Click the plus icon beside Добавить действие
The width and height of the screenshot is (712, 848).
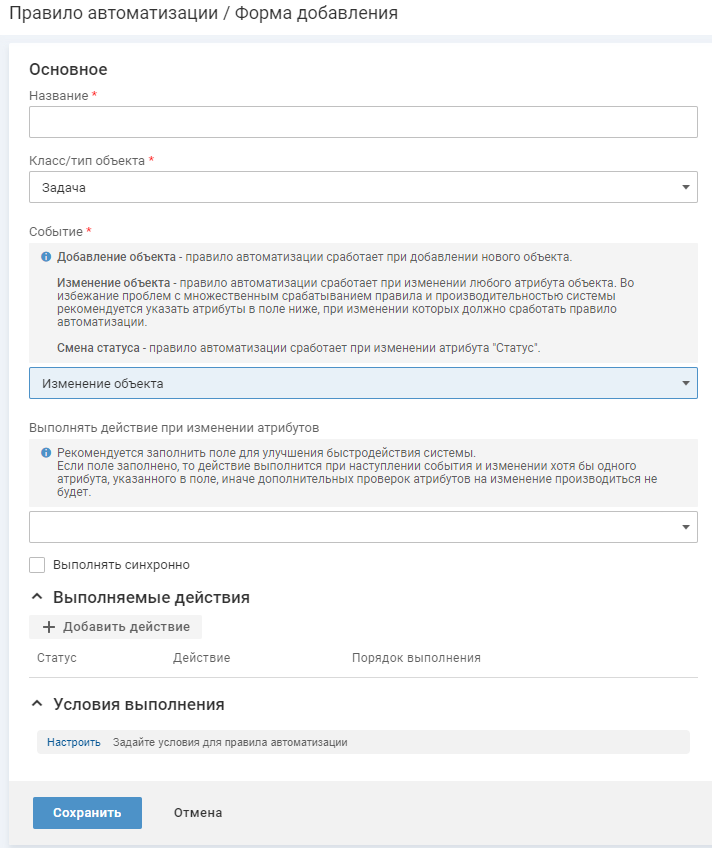tap(49, 627)
